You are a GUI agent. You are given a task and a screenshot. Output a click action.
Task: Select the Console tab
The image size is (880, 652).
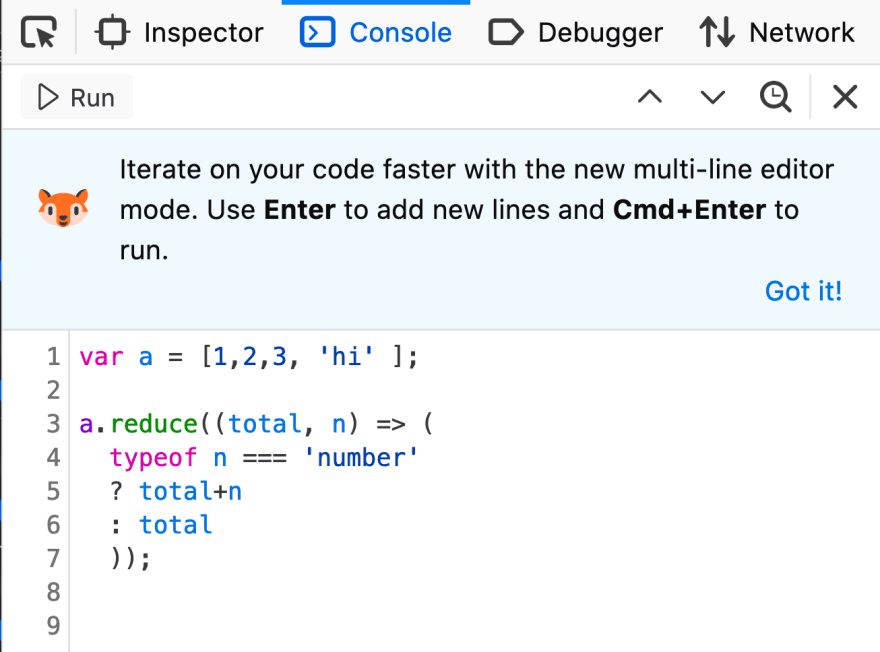point(376,33)
